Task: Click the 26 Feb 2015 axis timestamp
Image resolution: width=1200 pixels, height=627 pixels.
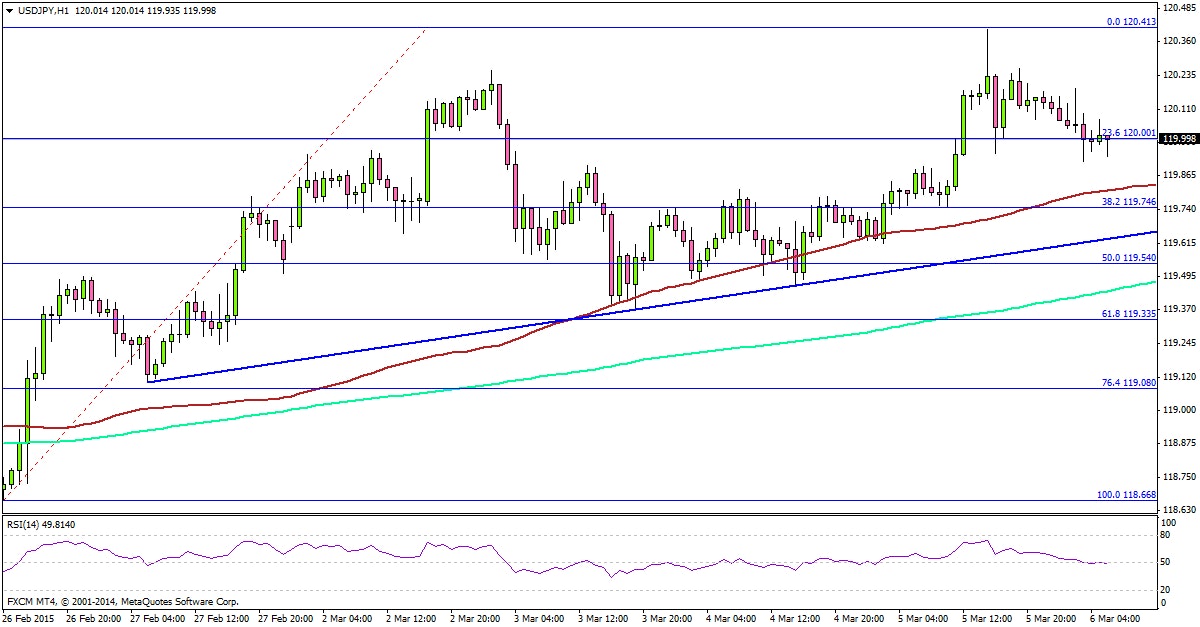Action: [x=30, y=617]
